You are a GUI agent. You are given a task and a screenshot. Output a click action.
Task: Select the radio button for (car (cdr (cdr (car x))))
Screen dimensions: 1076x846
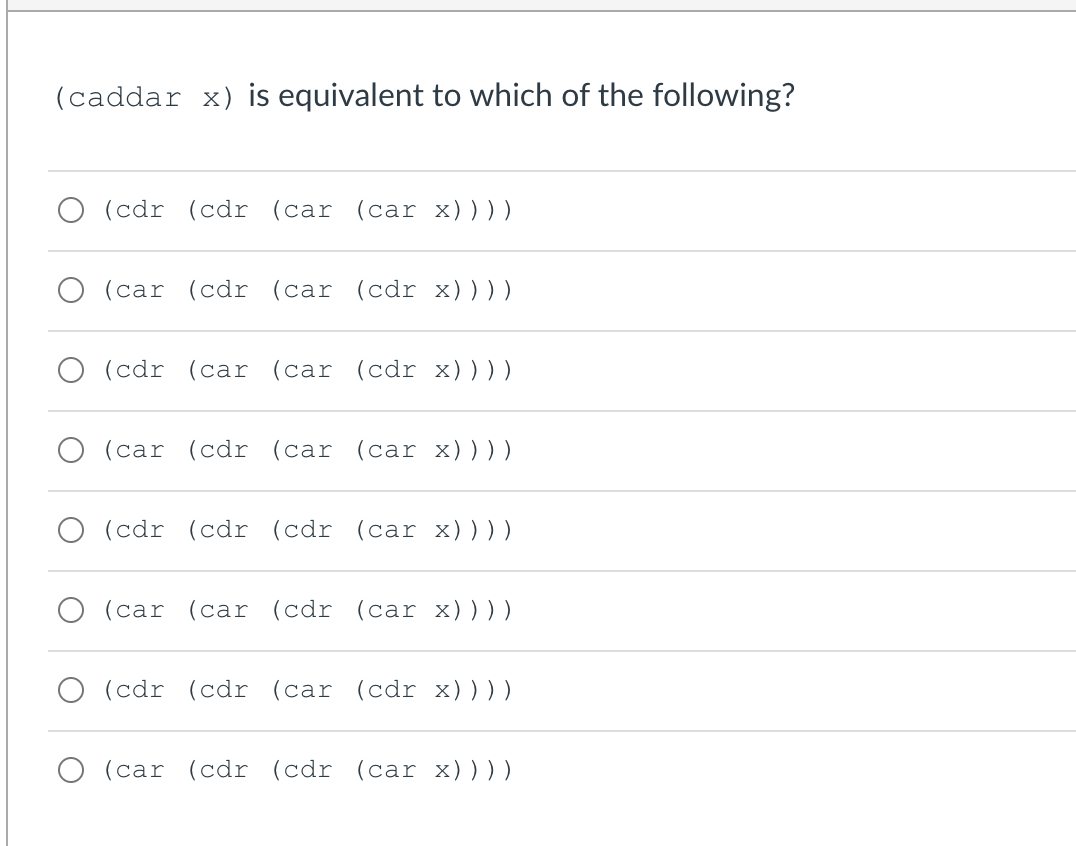pos(71,769)
